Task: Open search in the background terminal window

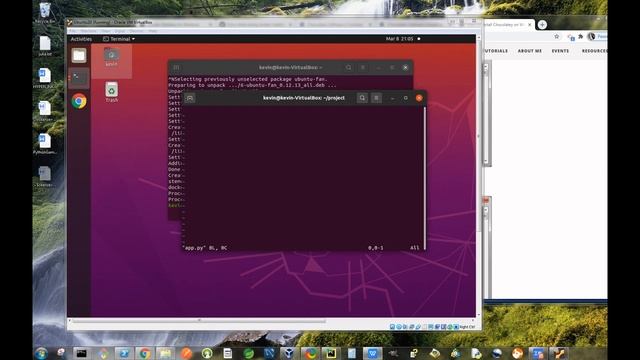Action: pos(349,67)
